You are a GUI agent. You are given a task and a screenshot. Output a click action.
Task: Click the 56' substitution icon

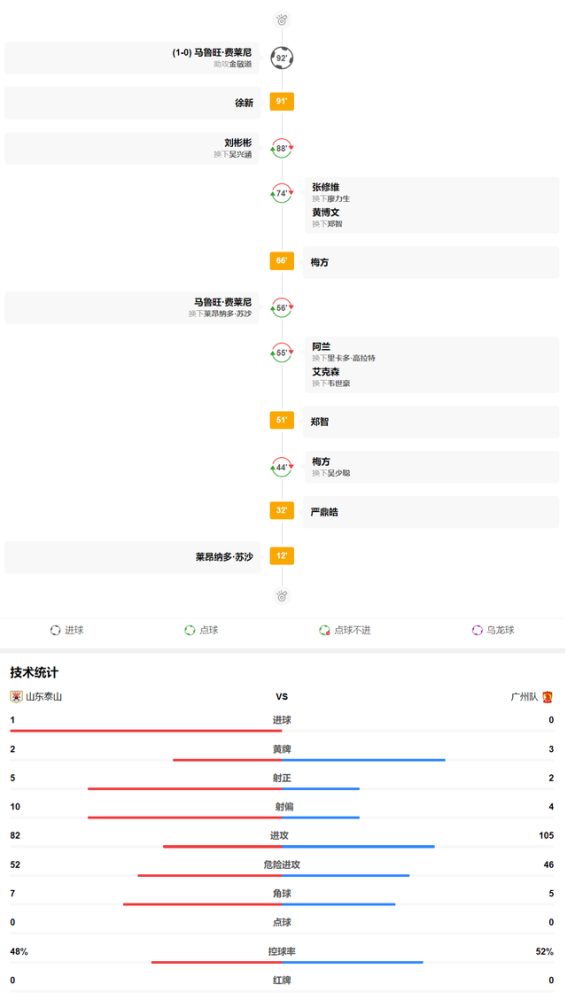click(282, 307)
